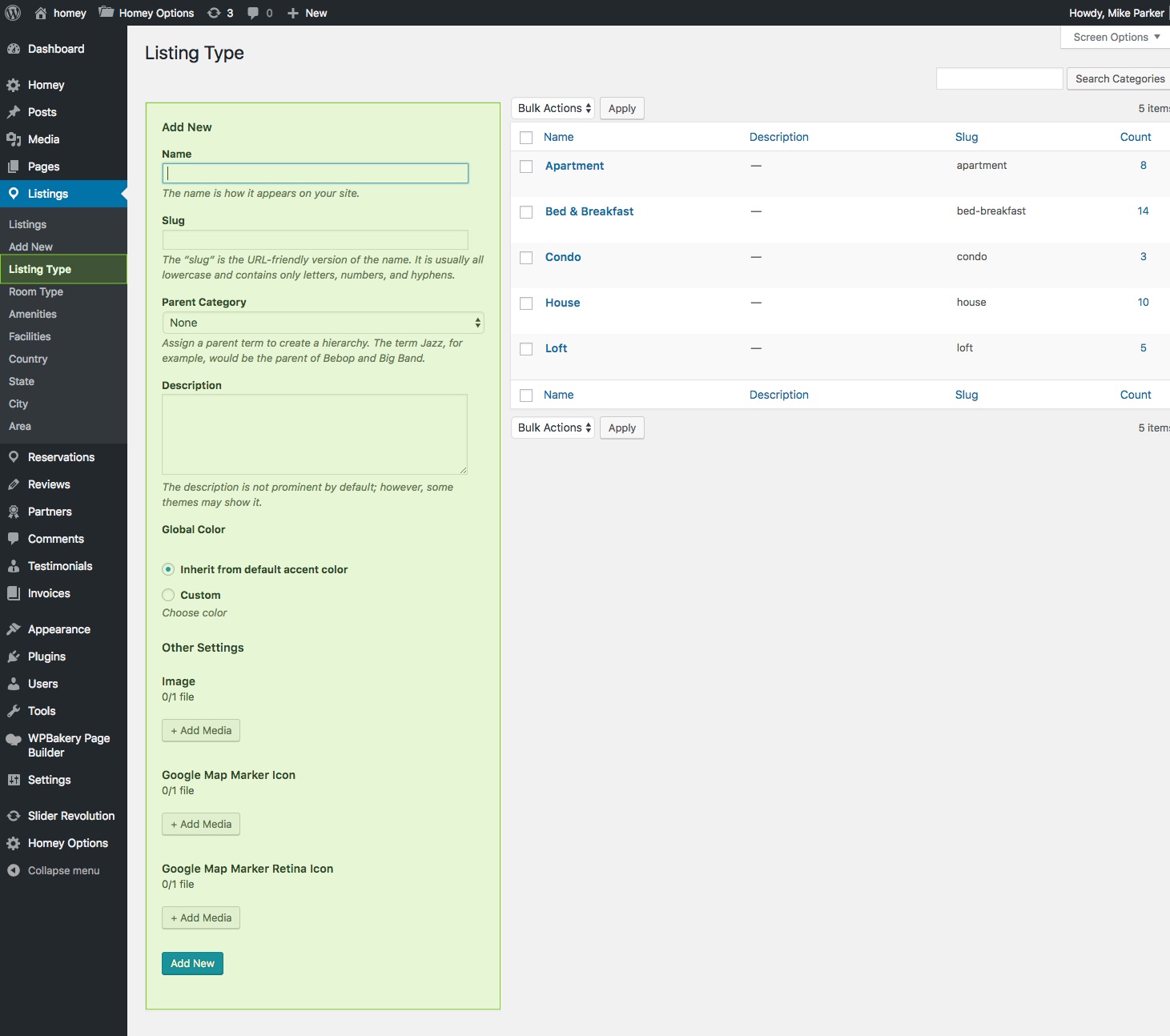This screenshot has height=1036, width=1170.
Task: Click the Media icon in sidebar
Action: coord(14,139)
